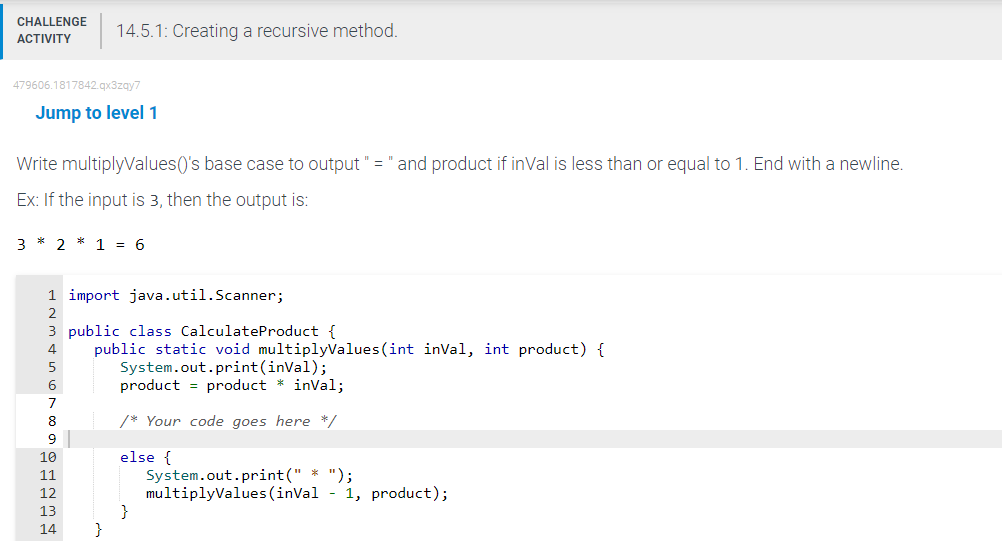
Task: Click line number 14 in the gutter
Action: 48,529
